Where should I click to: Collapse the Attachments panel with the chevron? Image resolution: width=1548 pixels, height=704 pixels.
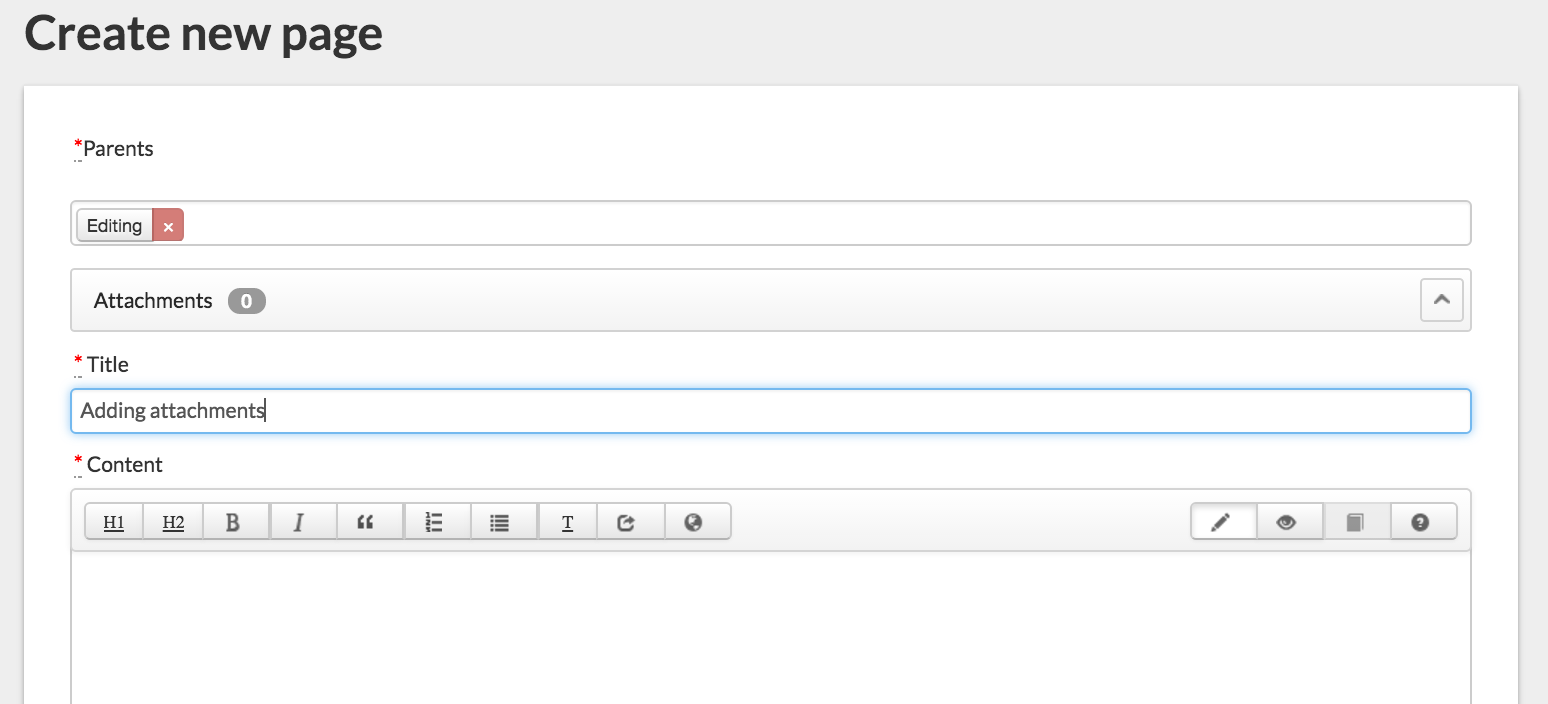[1441, 300]
